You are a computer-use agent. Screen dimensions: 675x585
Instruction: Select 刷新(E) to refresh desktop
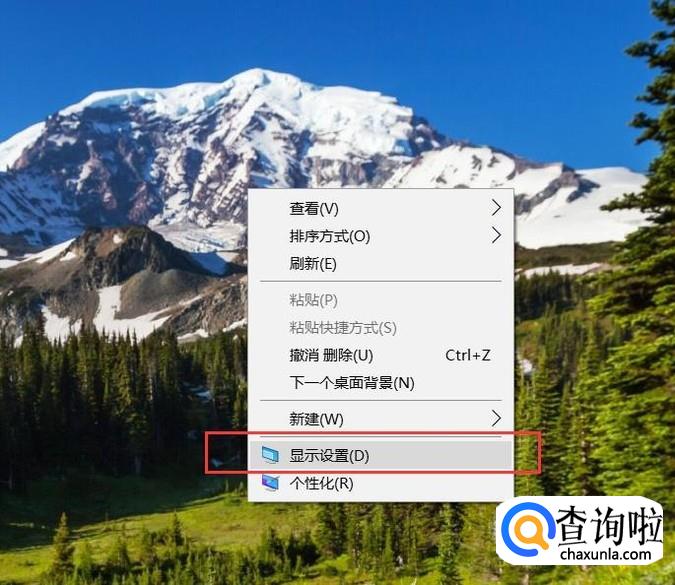pos(381,263)
